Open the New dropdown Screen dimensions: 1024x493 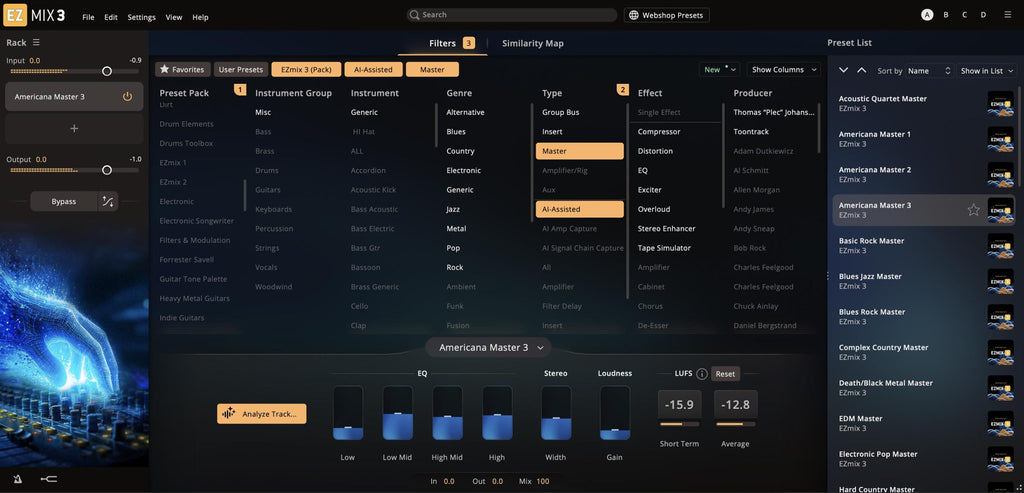point(720,69)
